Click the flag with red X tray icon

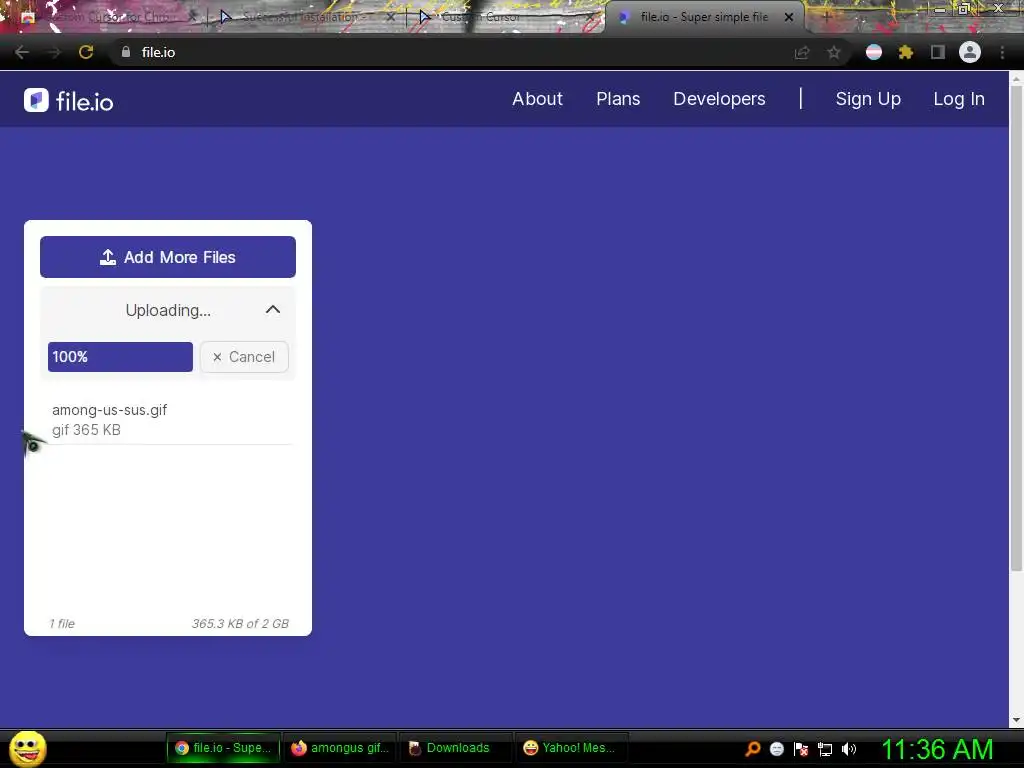click(801, 748)
